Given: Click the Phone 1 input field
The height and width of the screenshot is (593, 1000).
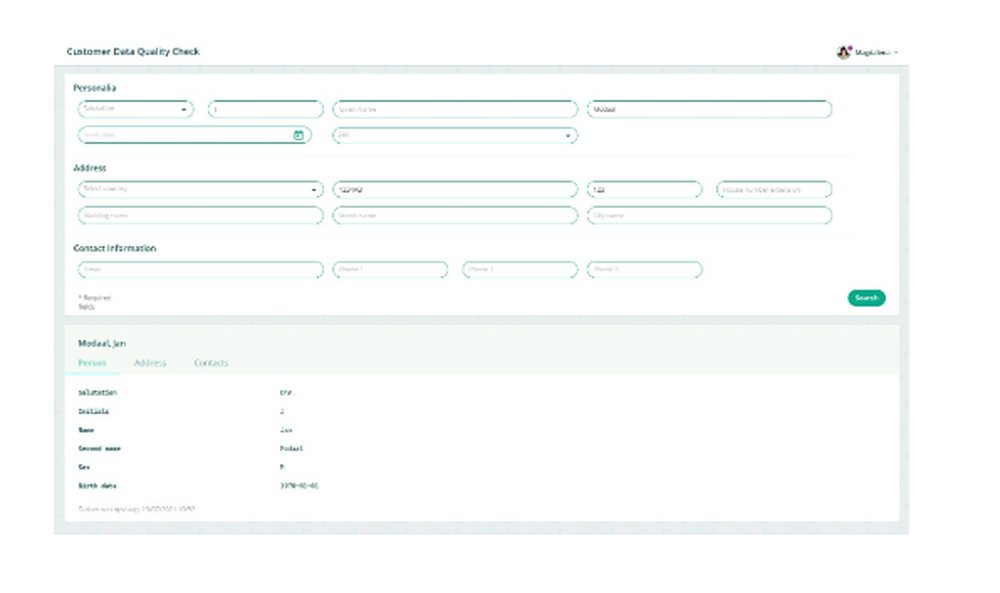Looking at the screenshot, I should tap(390, 269).
